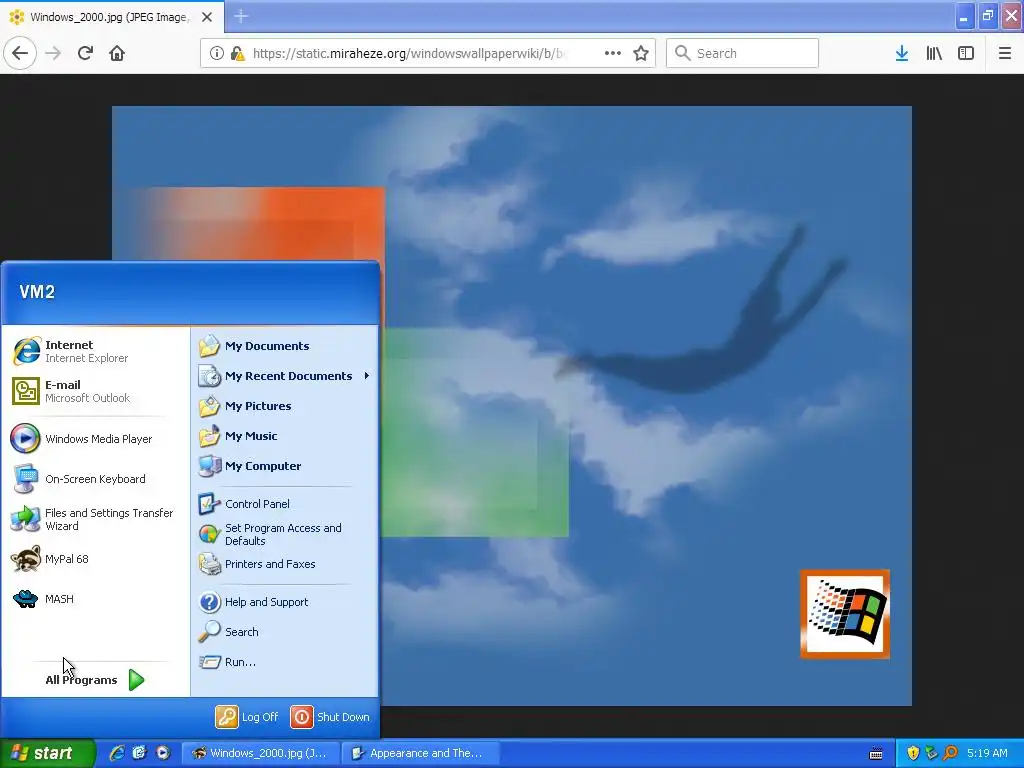Click the orange magnifier tray icon

tap(950, 753)
